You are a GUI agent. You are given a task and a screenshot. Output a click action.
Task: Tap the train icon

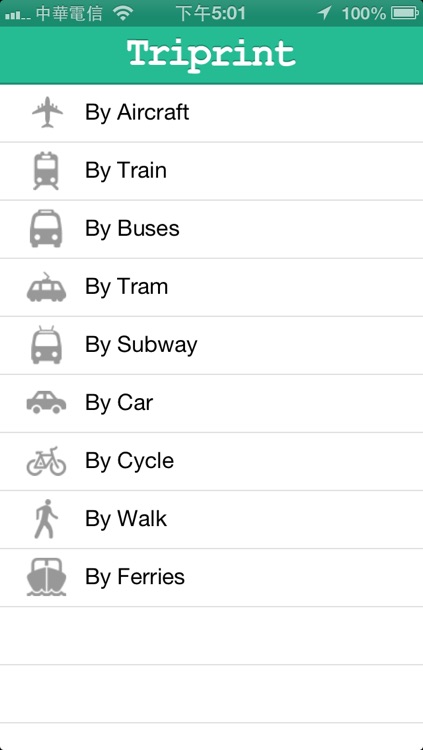pyautogui.click(x=46, y=171)
